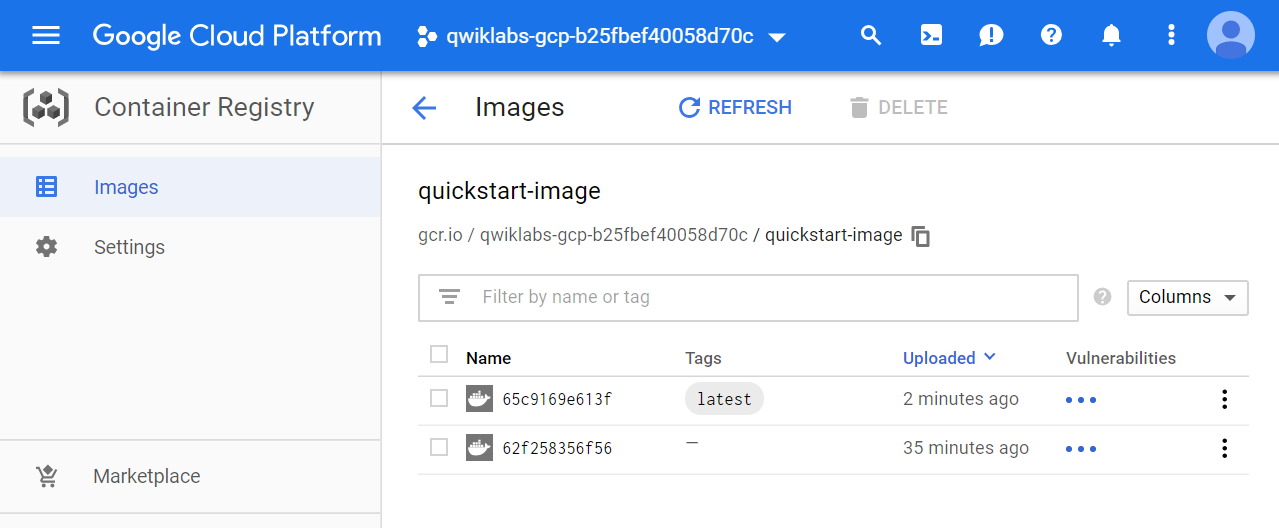Activate Cloud Shell terminal icon
This screenshot has height=528, width=1279.
coord(931,36)
